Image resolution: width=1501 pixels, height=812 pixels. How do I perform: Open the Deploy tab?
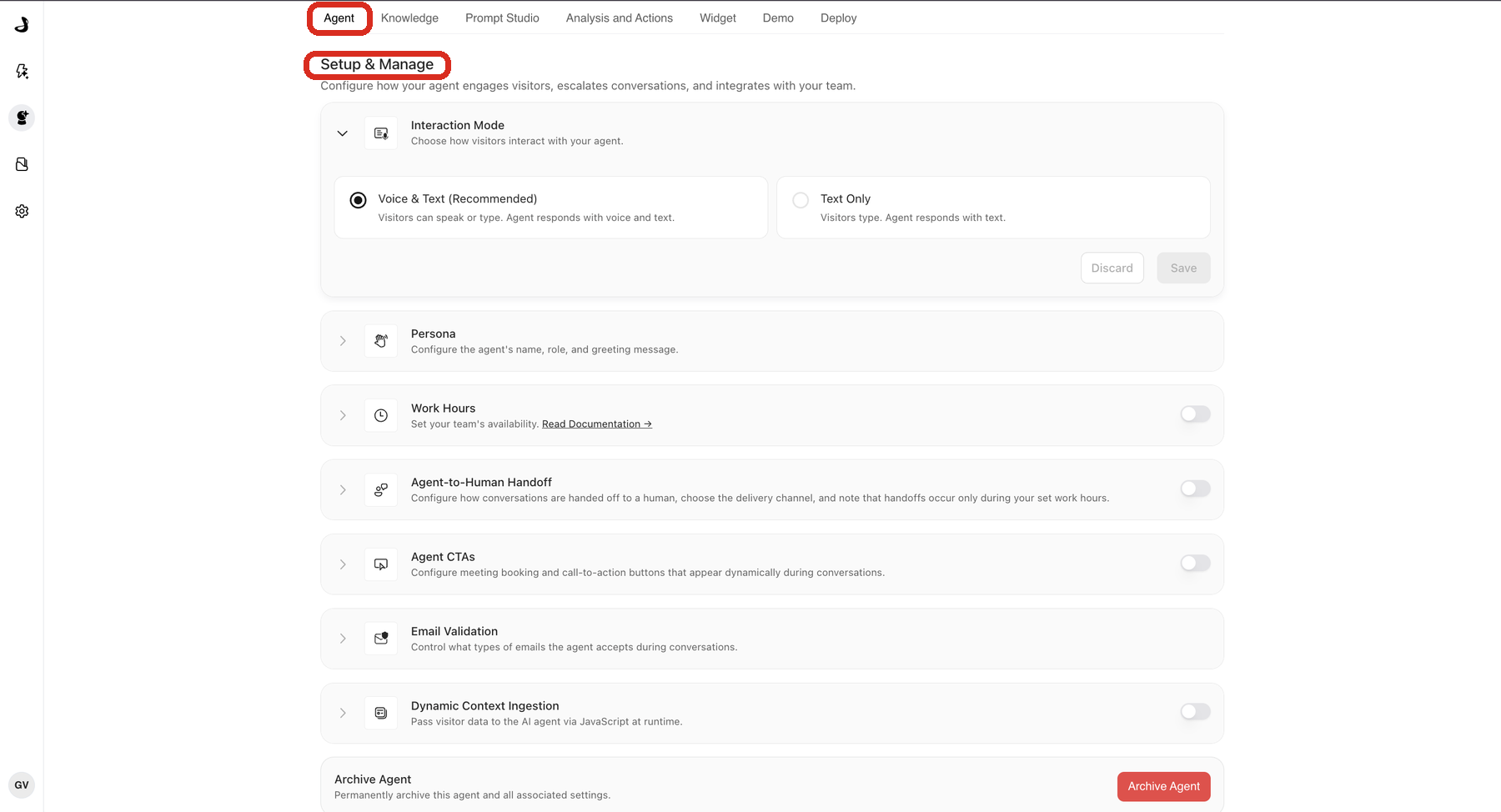[x=838, y=18]
